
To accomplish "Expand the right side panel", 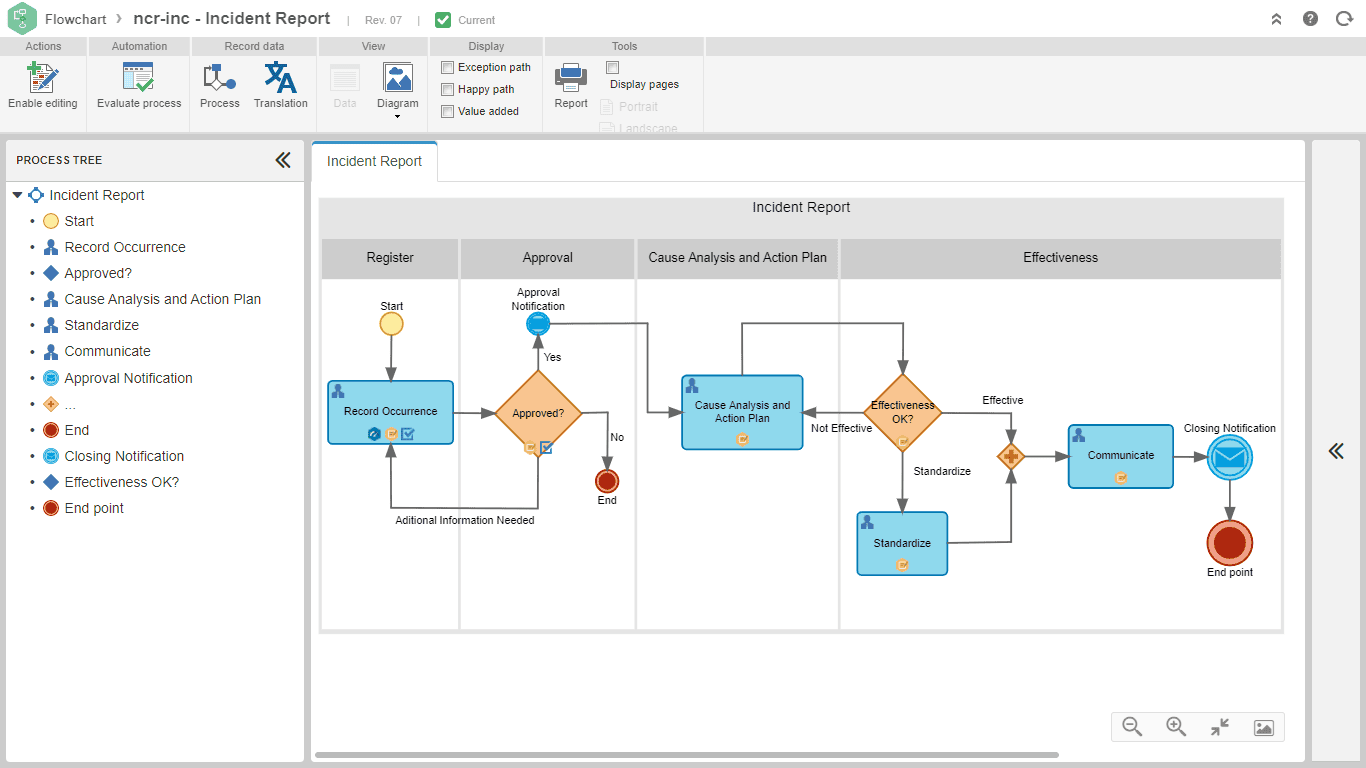I will point(1336,451).
